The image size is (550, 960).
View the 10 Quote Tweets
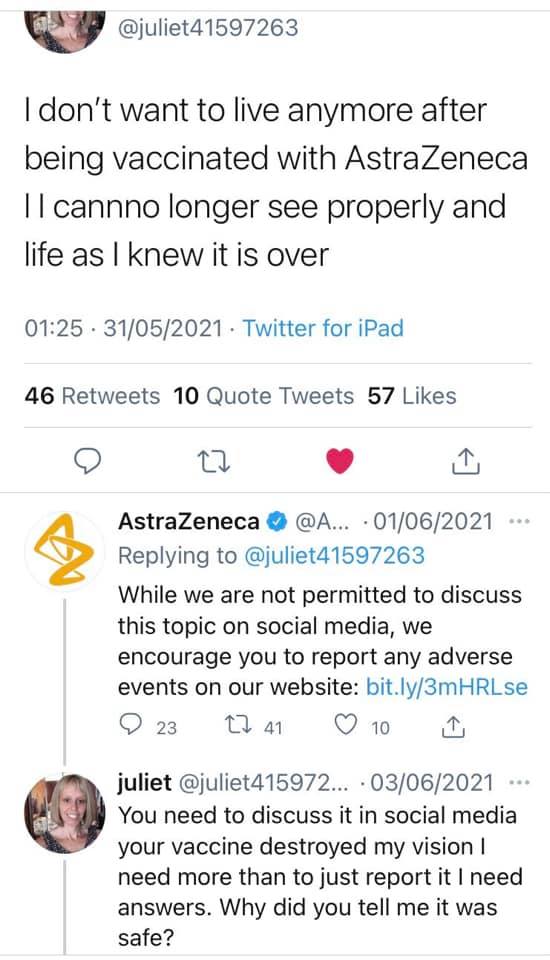pos(263,396)
